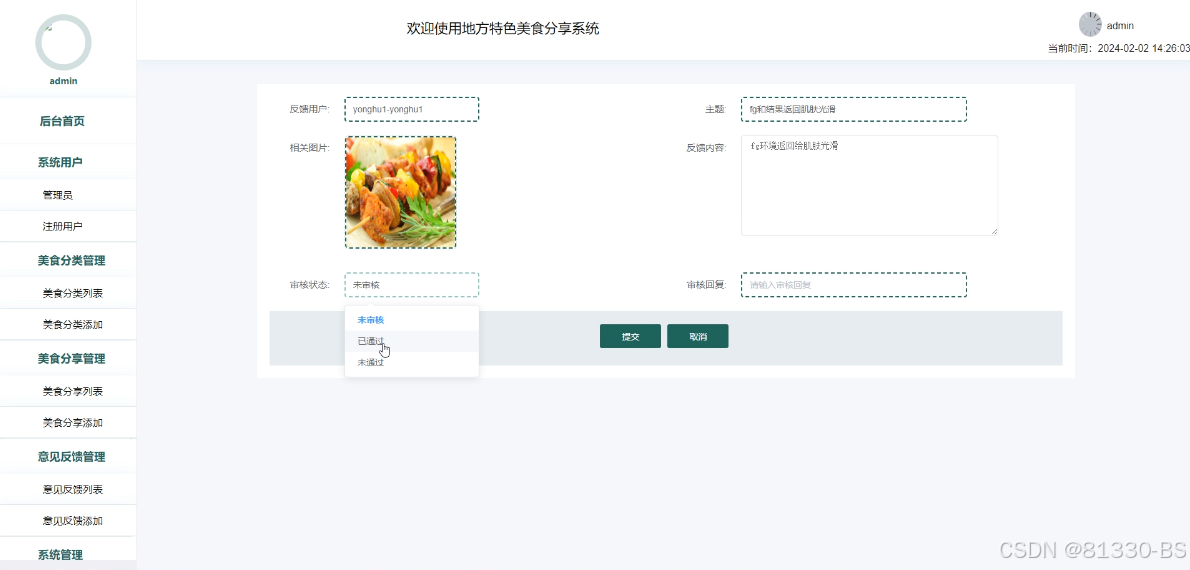Viewport: 1190px width, 570px height.
Task: Open the 注册用户 page
Action: click(x=62, y=226)
